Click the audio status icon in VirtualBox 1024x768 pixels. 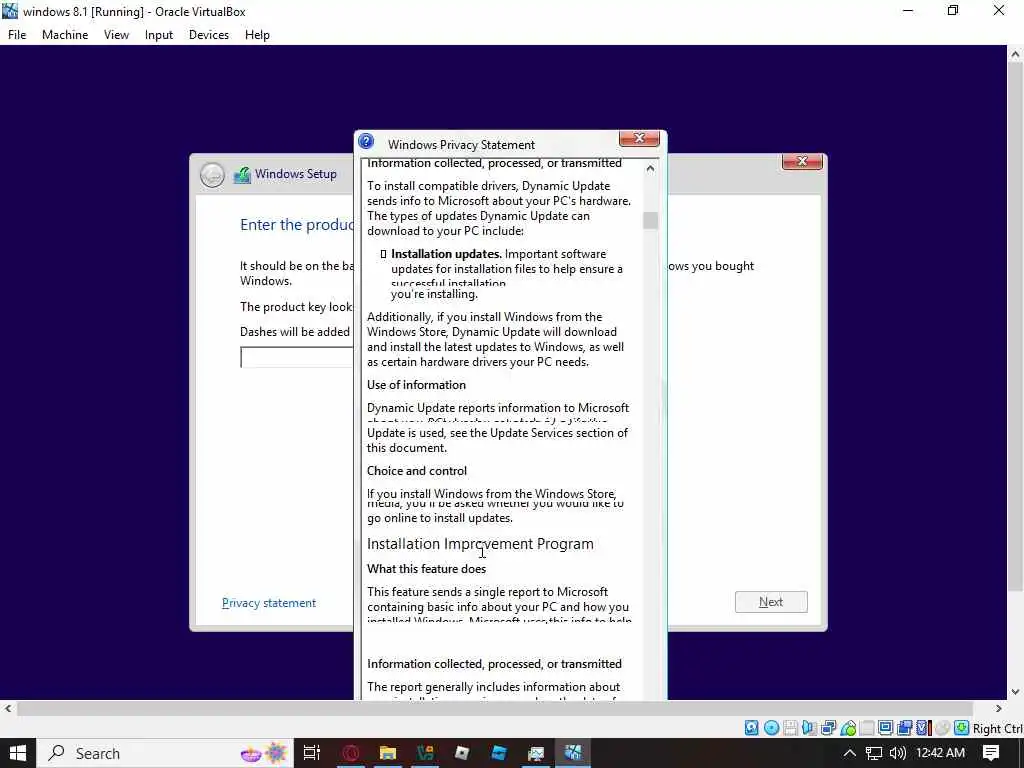810,728
